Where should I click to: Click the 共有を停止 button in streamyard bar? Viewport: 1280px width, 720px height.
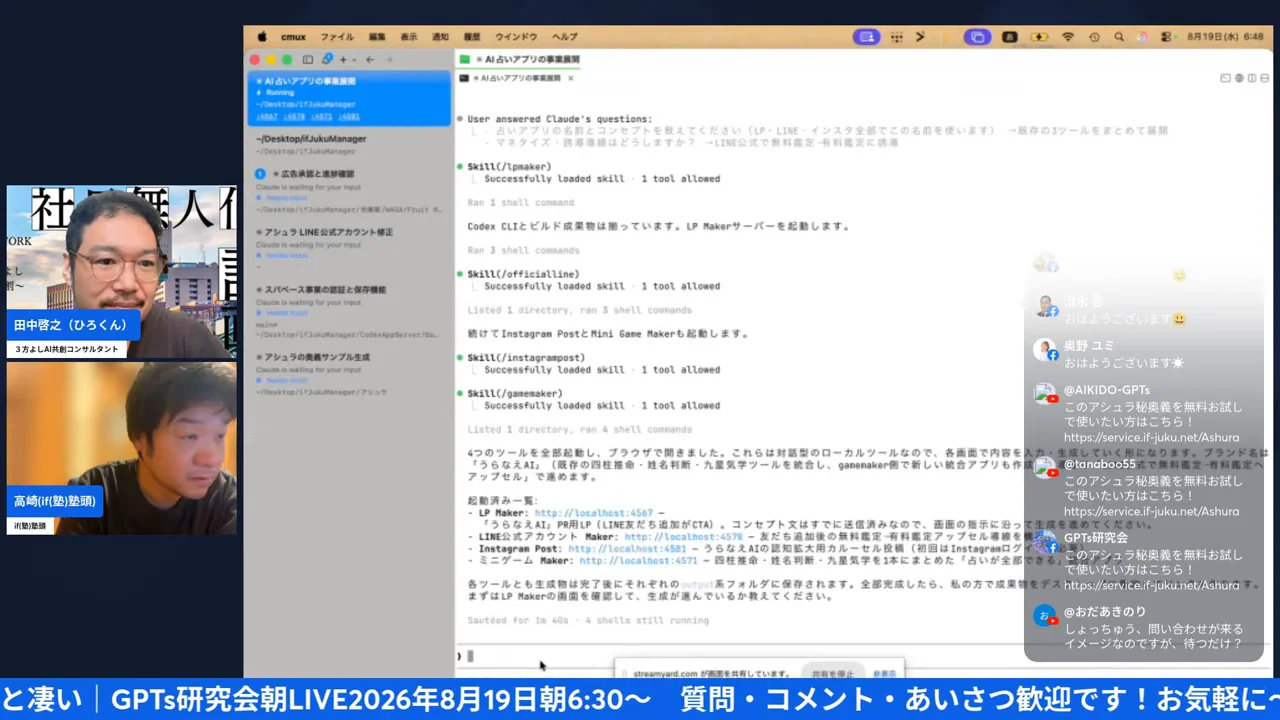831,674
